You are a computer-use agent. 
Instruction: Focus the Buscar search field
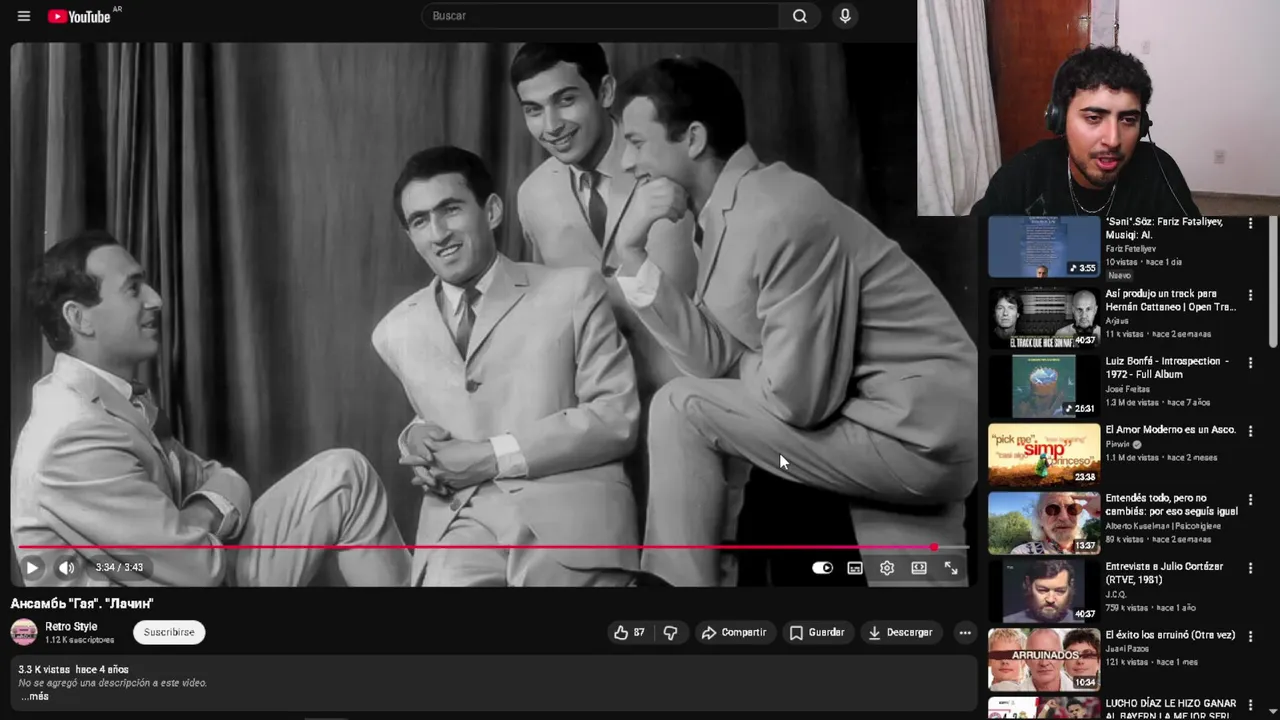pos(600,16)
